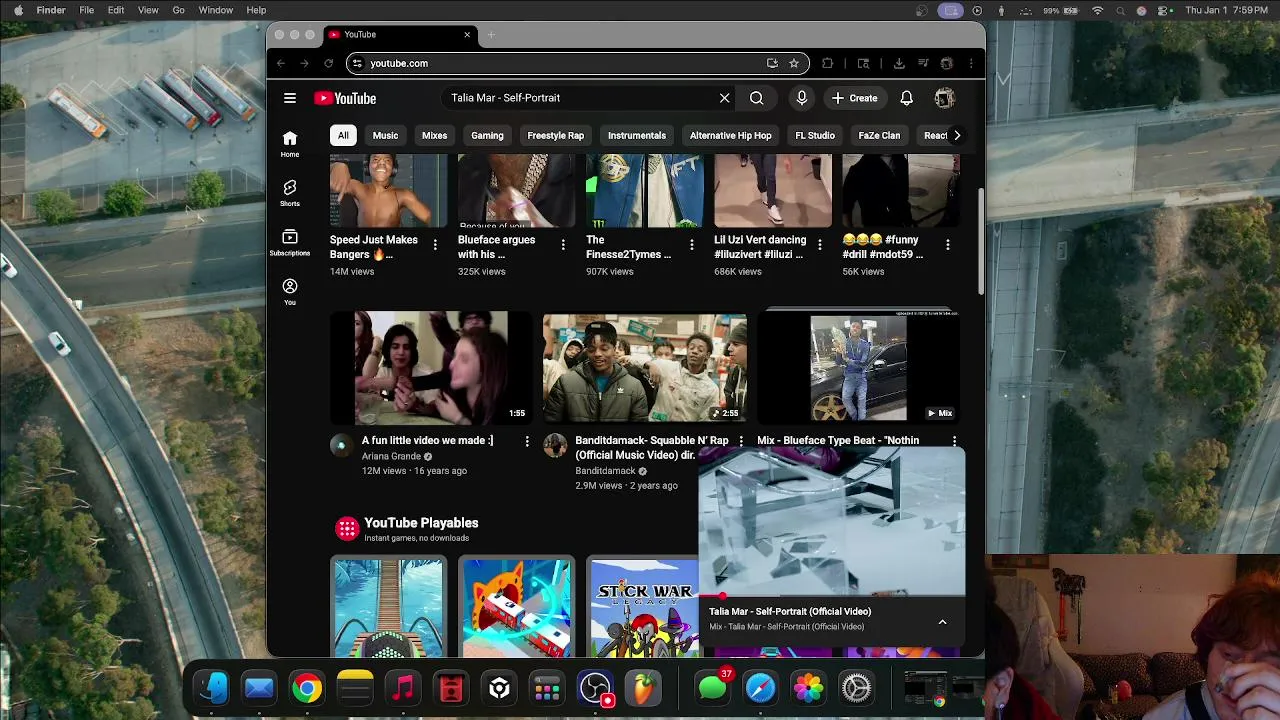This screenshot has height=720, width=1280.
Task: Open the You page in sidebar
Action: (x=290, y=292)
